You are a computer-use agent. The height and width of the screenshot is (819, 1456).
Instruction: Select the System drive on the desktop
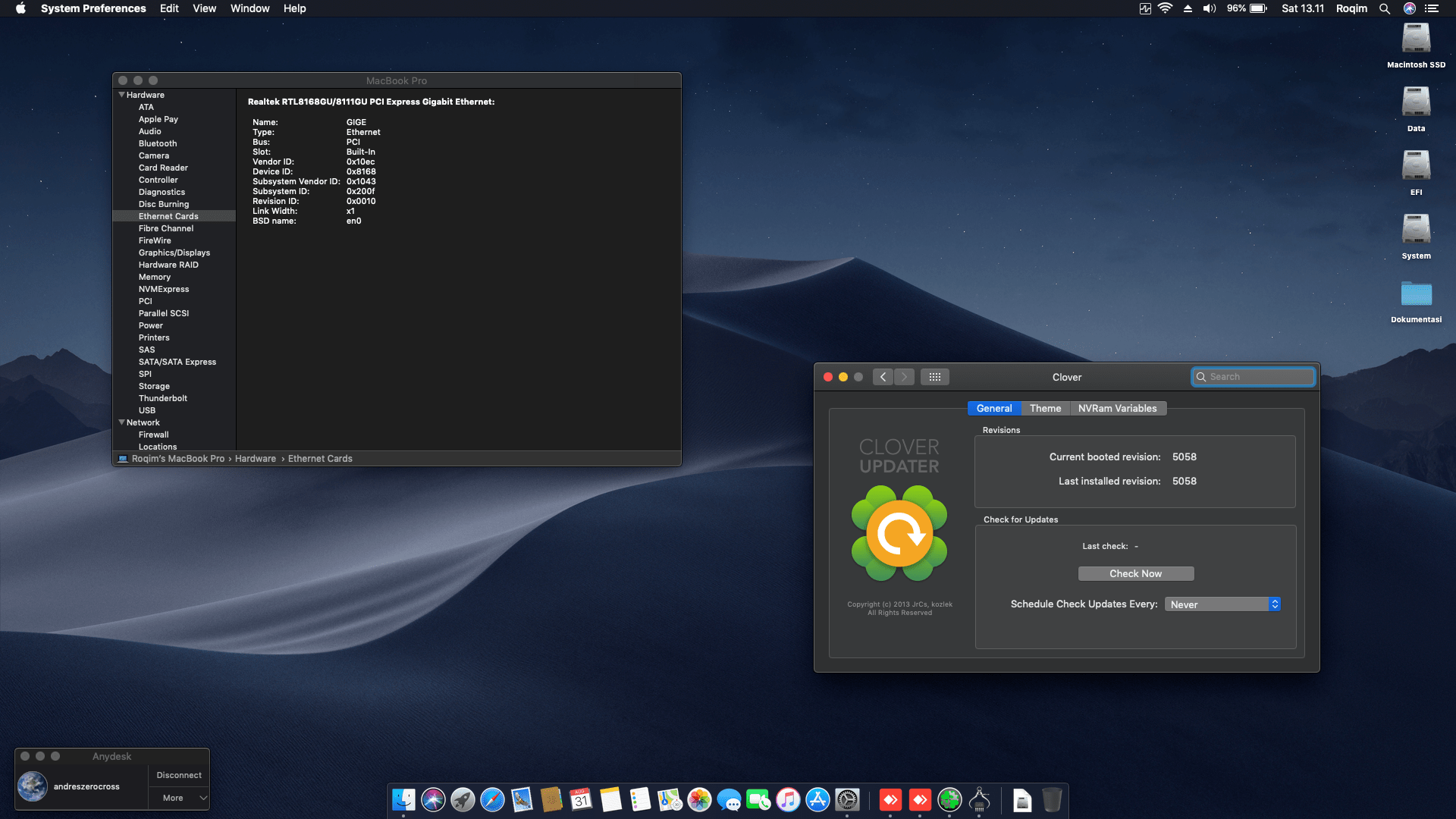[x=1416, y=237]
